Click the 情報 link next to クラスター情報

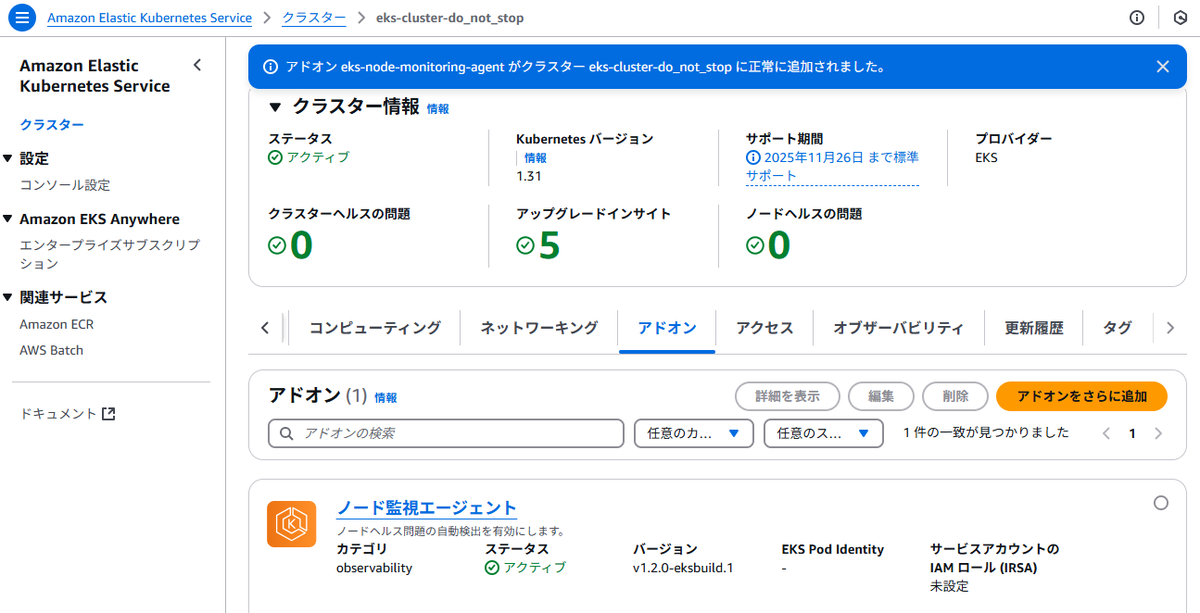pyautogui.click(x=438, y=109)
